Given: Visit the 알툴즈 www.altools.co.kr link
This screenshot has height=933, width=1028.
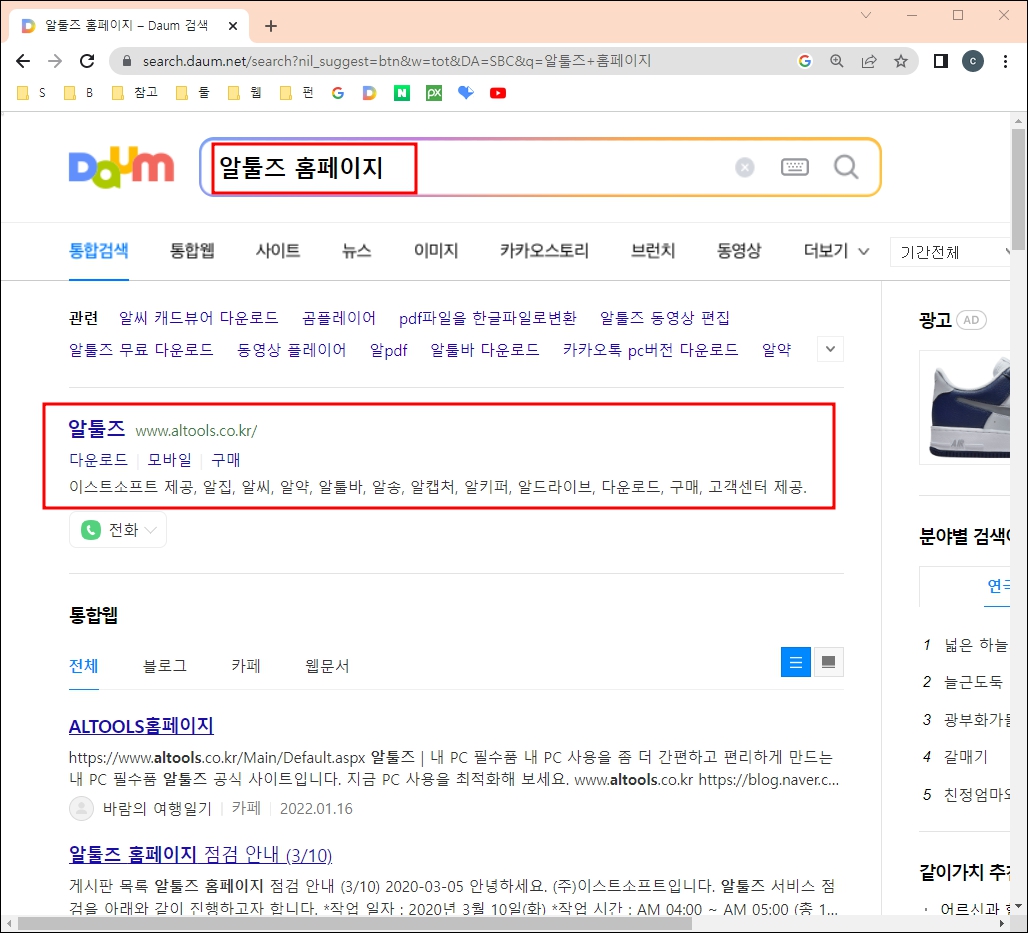Looking at the screenshot, I should click(97, 428).
